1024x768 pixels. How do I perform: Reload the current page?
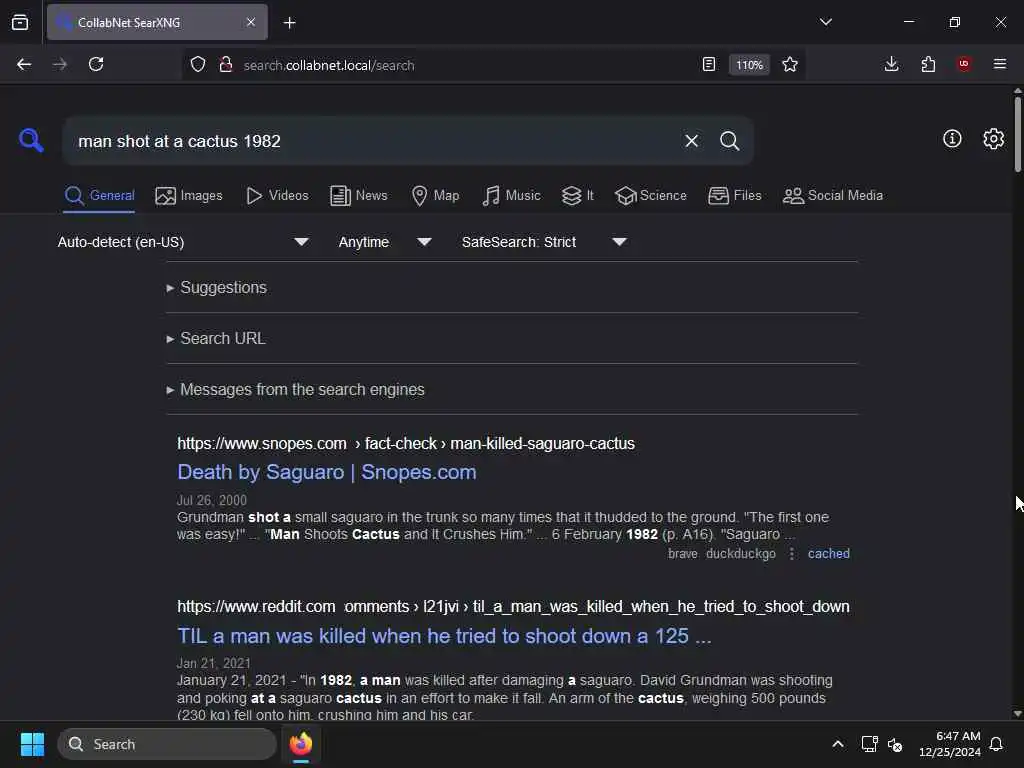96,64
